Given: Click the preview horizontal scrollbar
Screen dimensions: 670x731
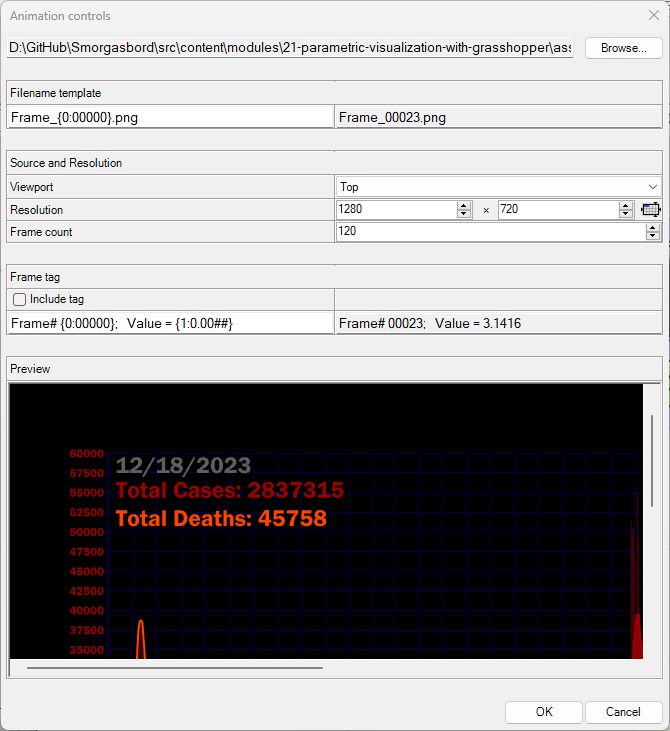Looking at the screenshot, I should click(175, 667).
